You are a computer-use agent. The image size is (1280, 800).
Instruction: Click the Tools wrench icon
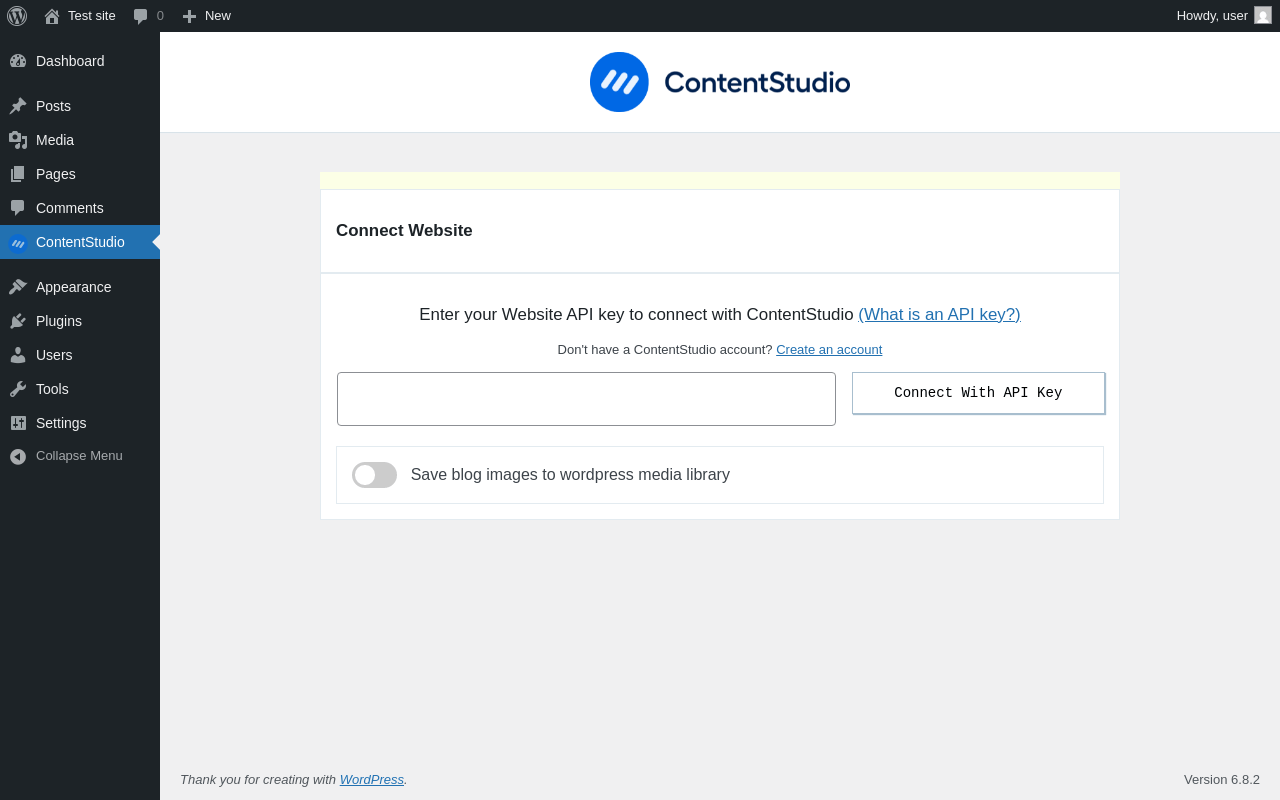click(18, 389)
